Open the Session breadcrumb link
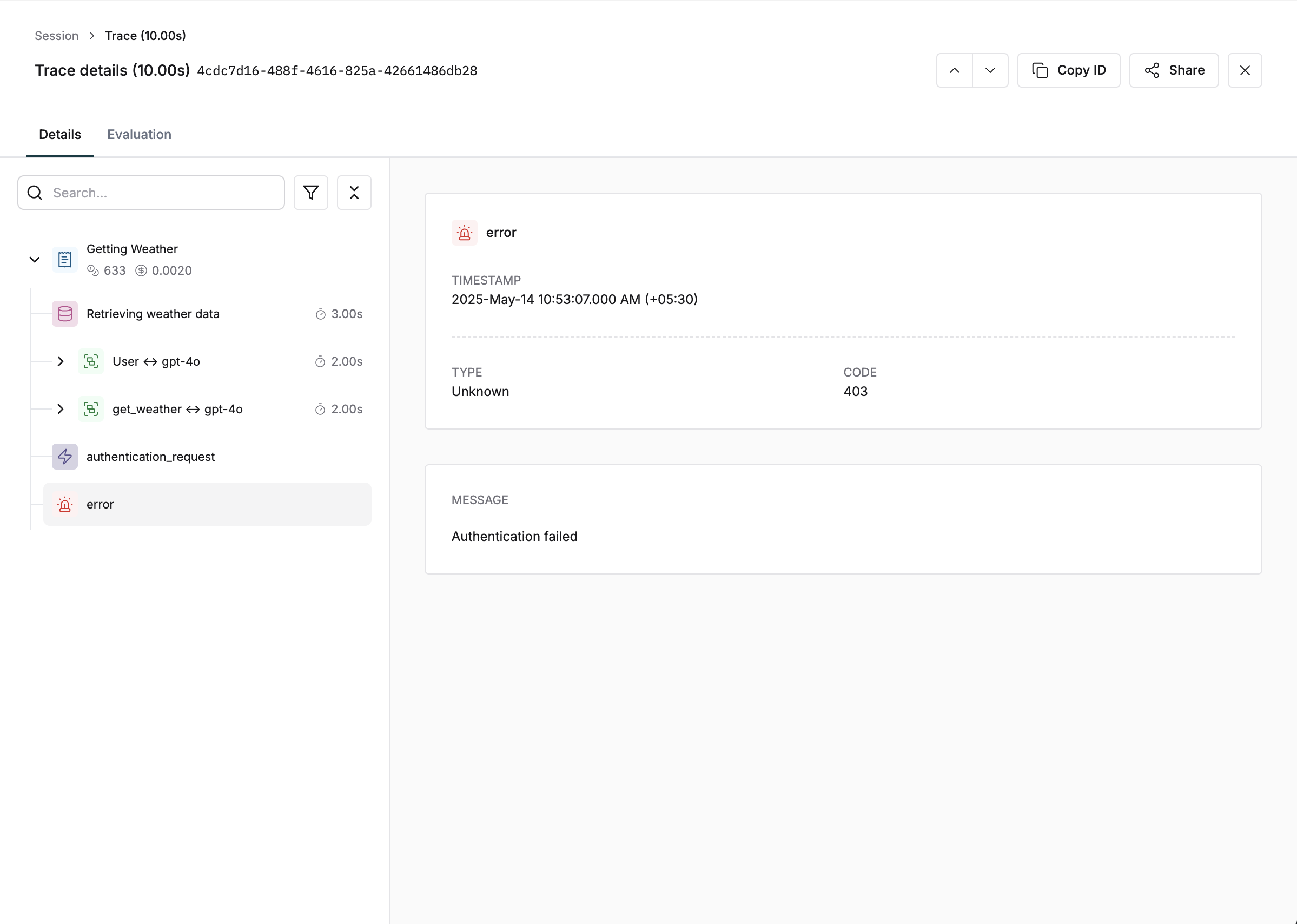 click(x=56, y=36)
